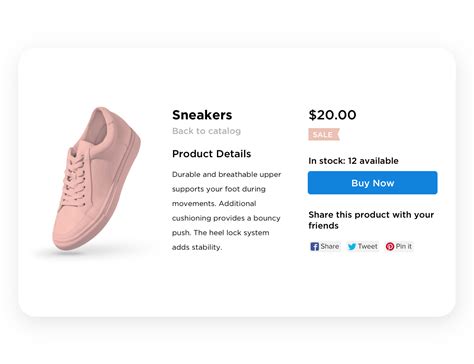Click the Twitter bird icon
This screenshot has width=474, height=364.
[352, 246]
